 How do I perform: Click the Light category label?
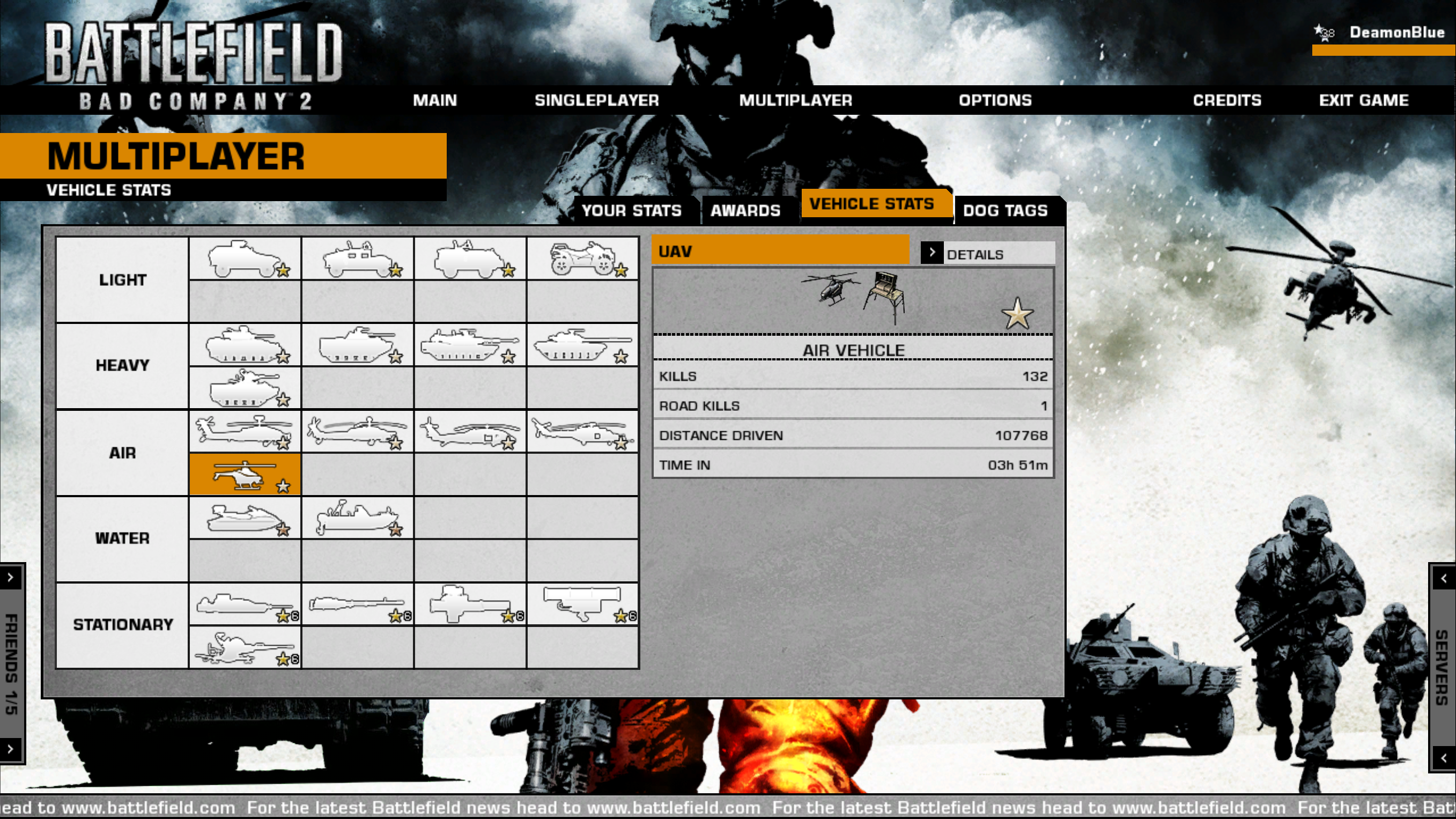[x=123, y=280]
